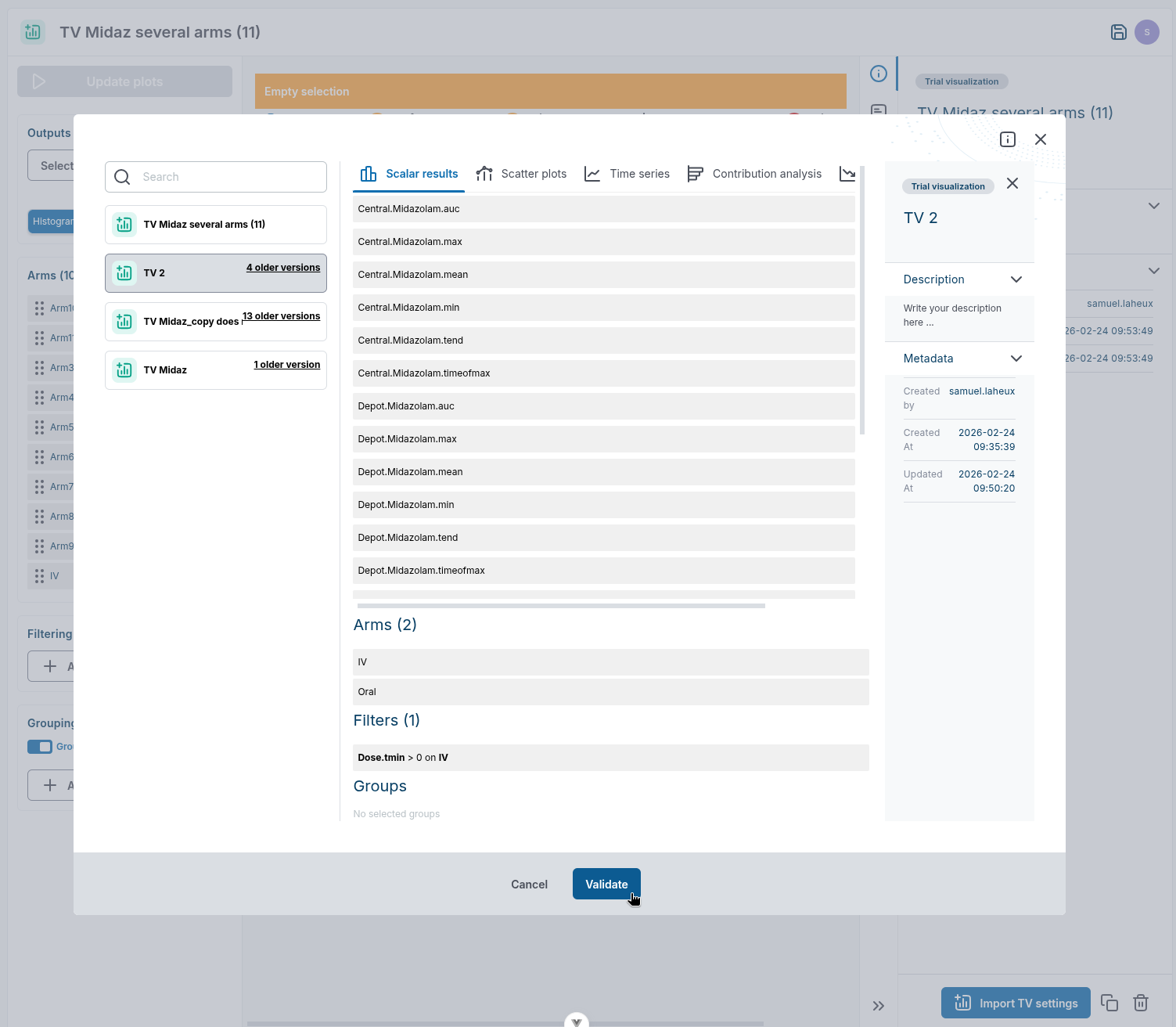The height and width of the screenshot is (1027, 1176).
Task: Open the 4 older versions link
Action: [x=283, y=268]
